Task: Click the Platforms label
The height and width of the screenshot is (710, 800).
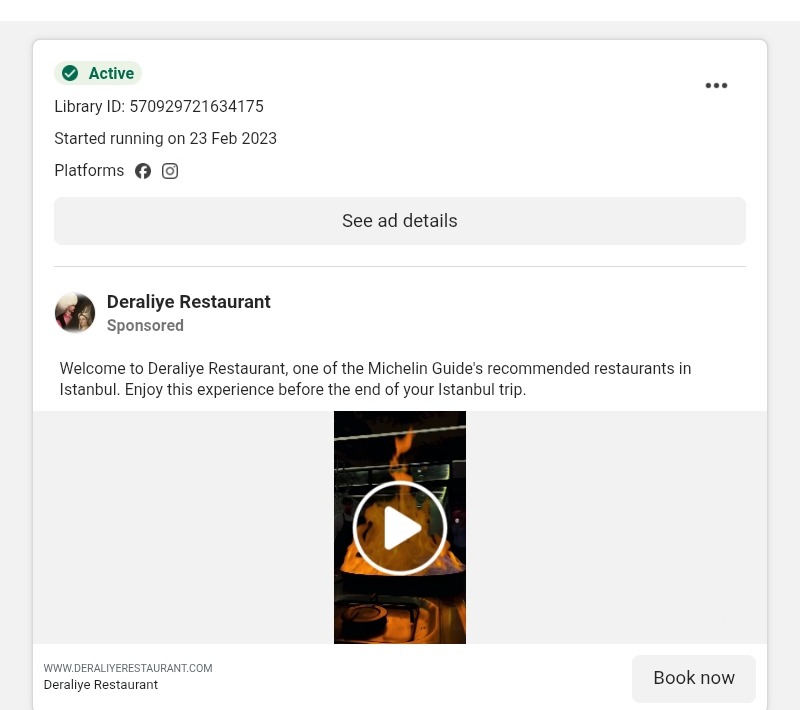Action: 89,171
